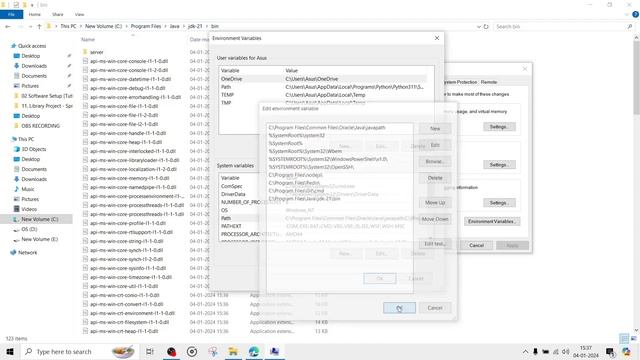Expand the Explorer ribbon chevron
This screenshot has width=640, height=360.
pos(627,15)
